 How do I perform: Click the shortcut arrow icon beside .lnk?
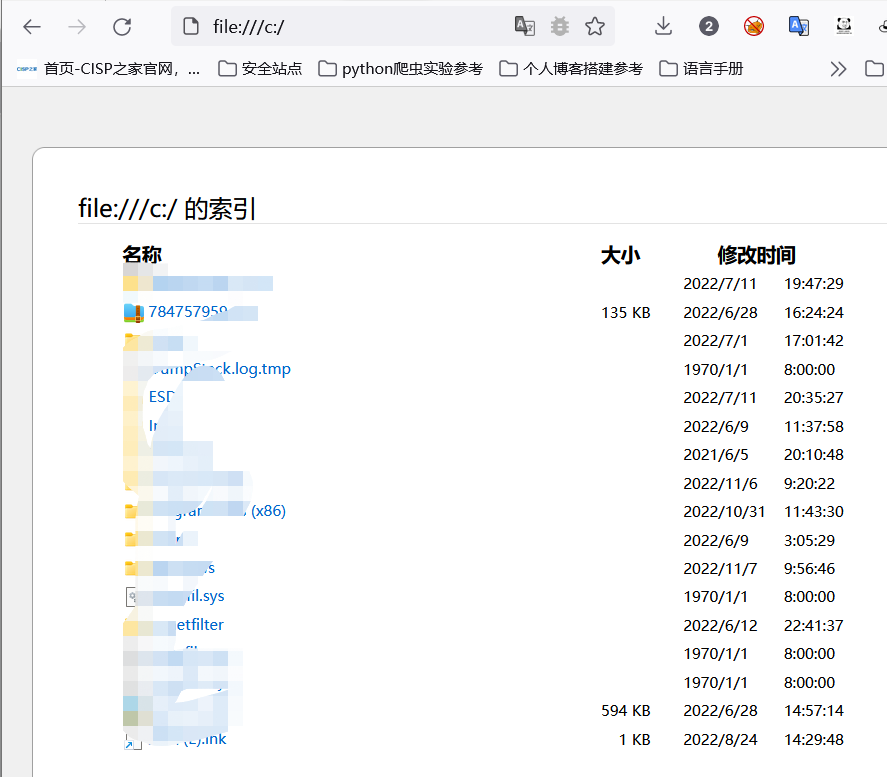pyautogui.click(x=132, y=742)
